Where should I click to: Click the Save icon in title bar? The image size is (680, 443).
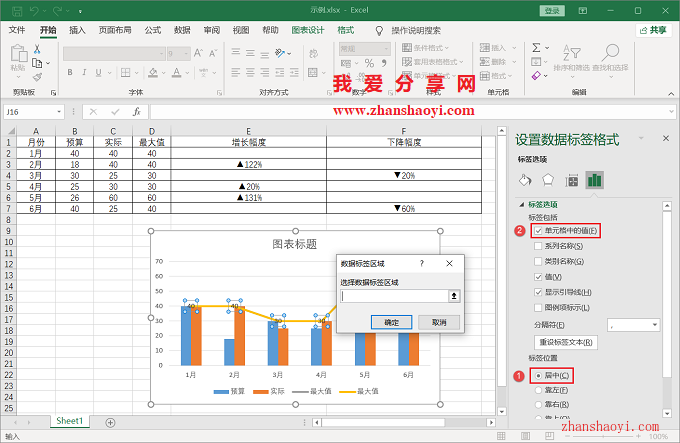pos(17,11)
